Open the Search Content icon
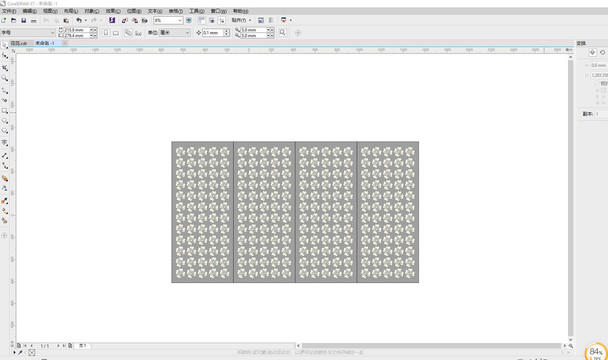The width and height of the screenshot is (608, 360). (x=112, y=20)
